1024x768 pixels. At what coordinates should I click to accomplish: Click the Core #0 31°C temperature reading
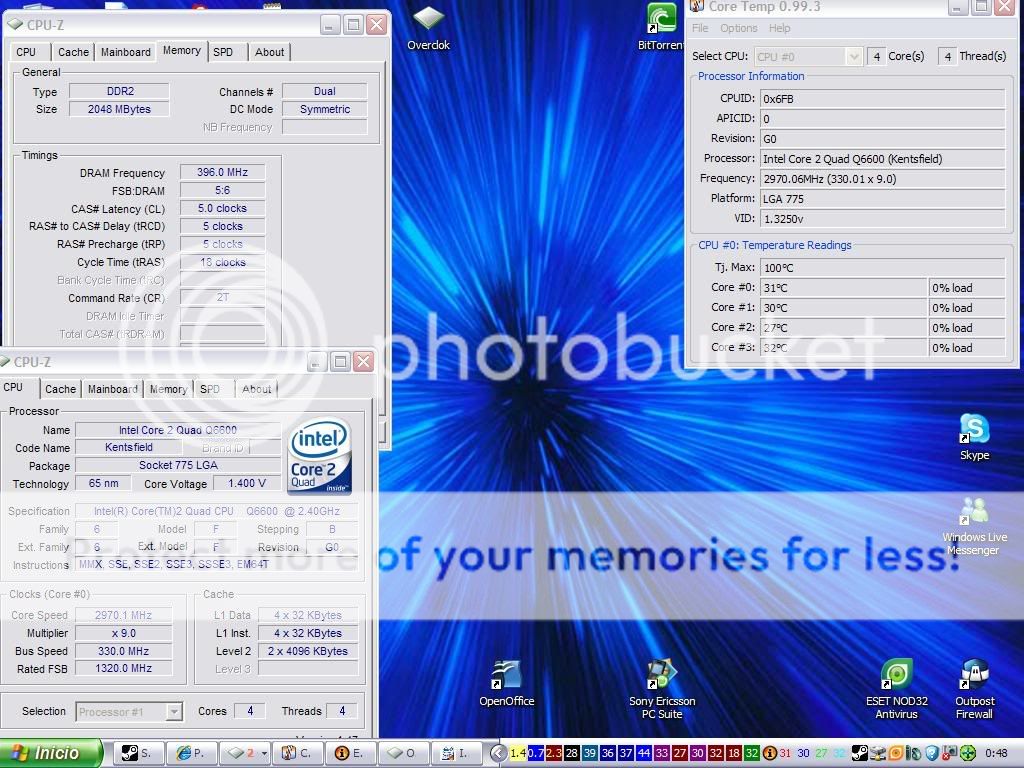point(843,288)
